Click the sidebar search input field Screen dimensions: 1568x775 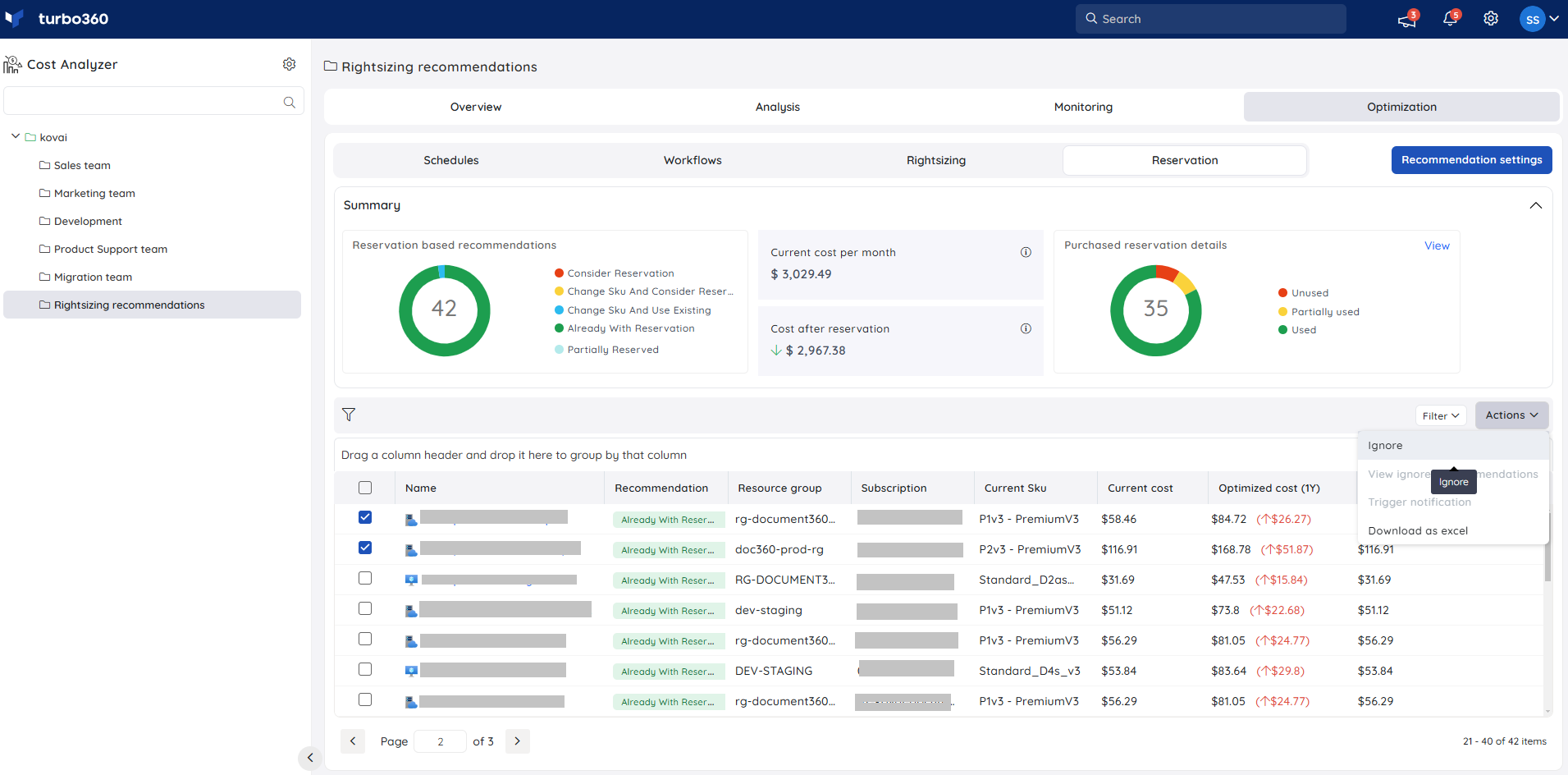153,101
